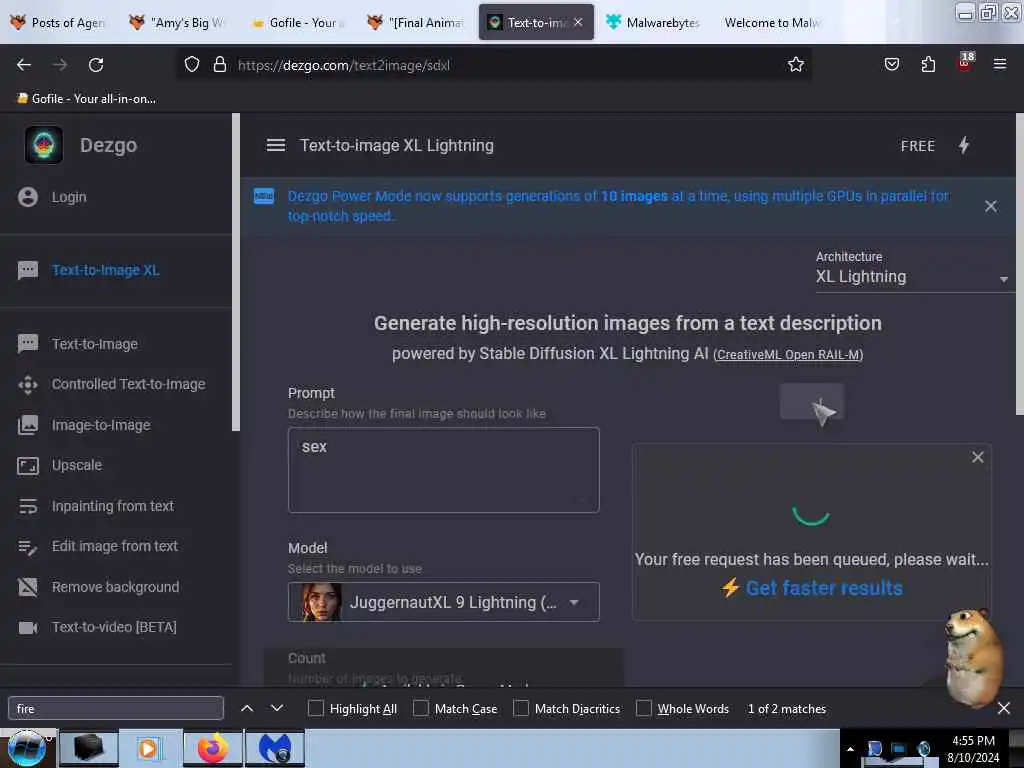The image size is (1024, 768).
Task: Open the Extensions puzzle icon
Action: coord(928,65)
